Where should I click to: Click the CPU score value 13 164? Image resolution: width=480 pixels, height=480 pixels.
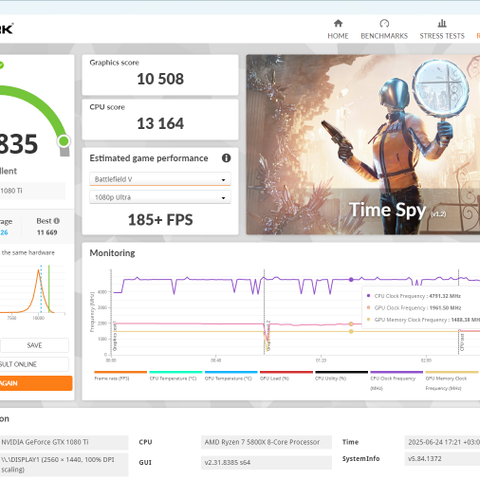(x=160, y=124)
